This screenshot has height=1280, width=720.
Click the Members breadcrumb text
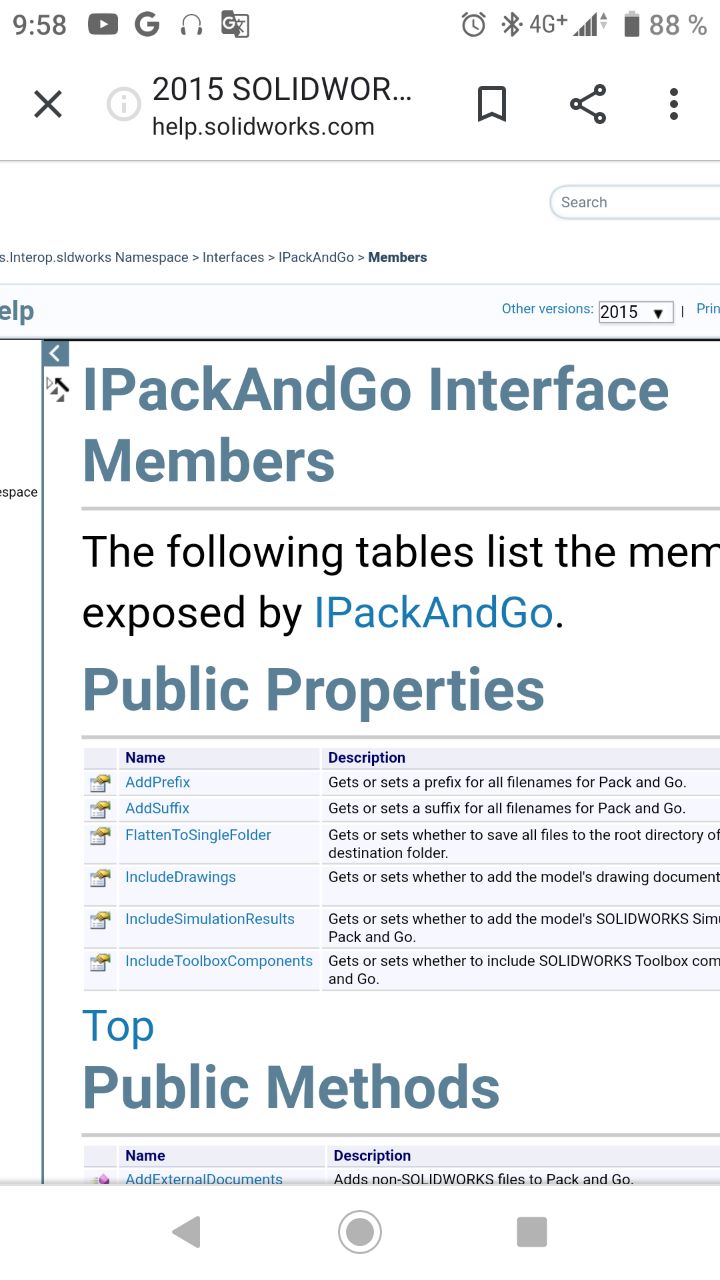(397, 257)
